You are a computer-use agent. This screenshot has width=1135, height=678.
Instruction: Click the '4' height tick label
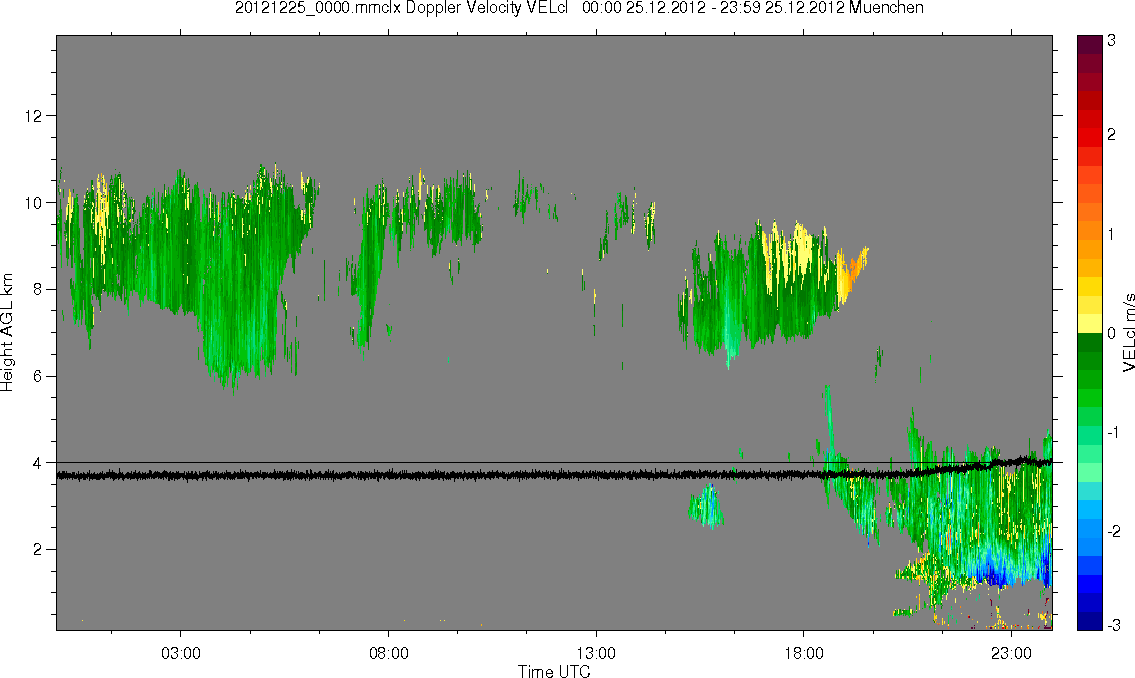click(38, 463)
